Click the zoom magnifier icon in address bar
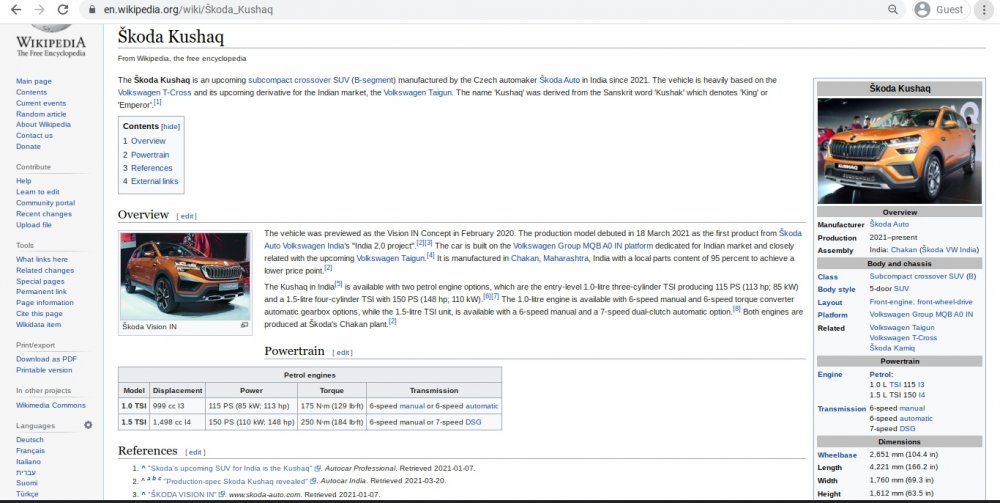This screenshot has width=1000, height=503. click(893, 10)
